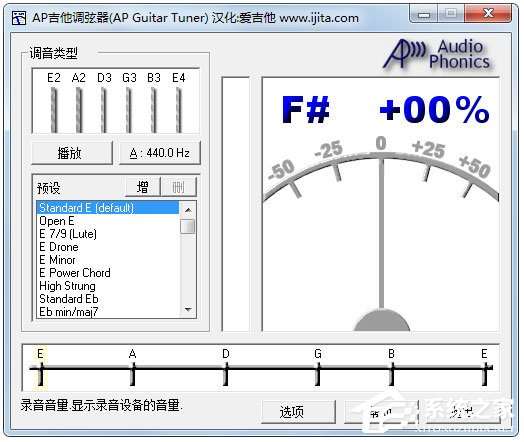Image resolution: width=524 pixels, height=442 pixels.
Task: Click the B marker on note line
Action: (x=392, y=367)
